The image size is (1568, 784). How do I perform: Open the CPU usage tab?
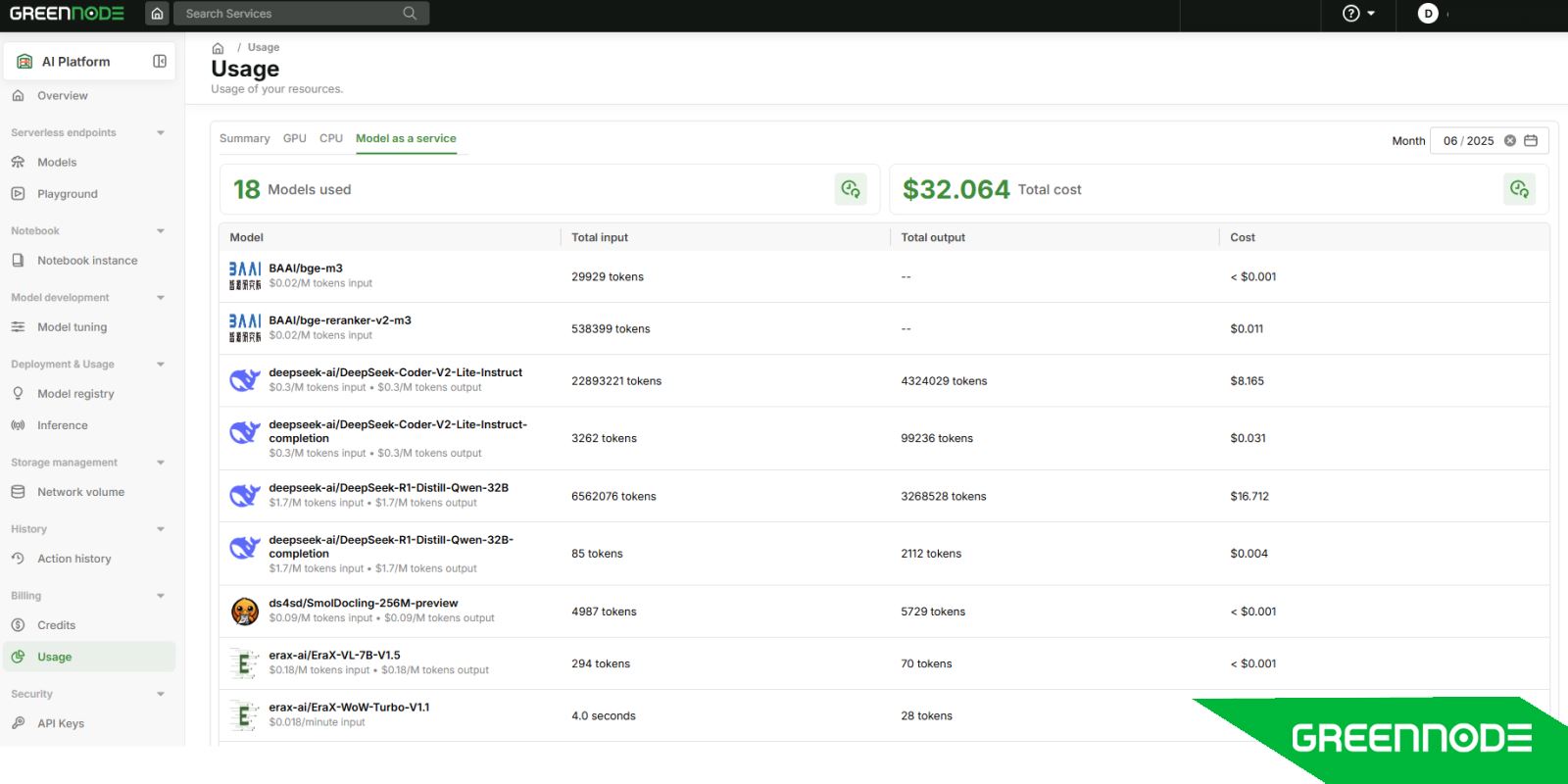330,139
